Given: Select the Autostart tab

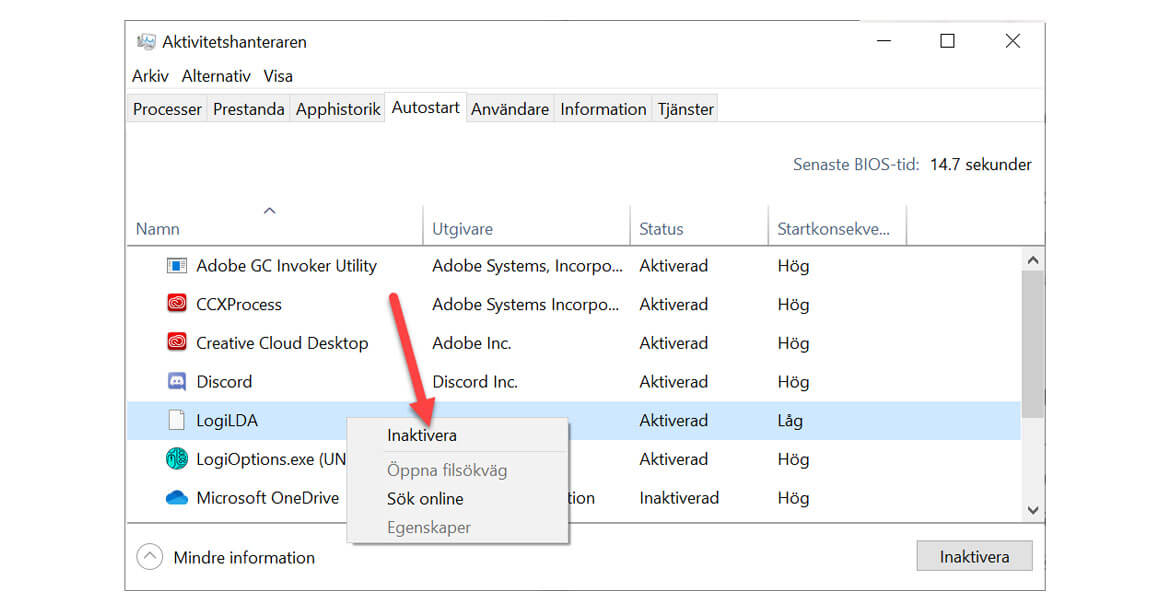Looking at the screenshot, I should click(x=425, y=107).
